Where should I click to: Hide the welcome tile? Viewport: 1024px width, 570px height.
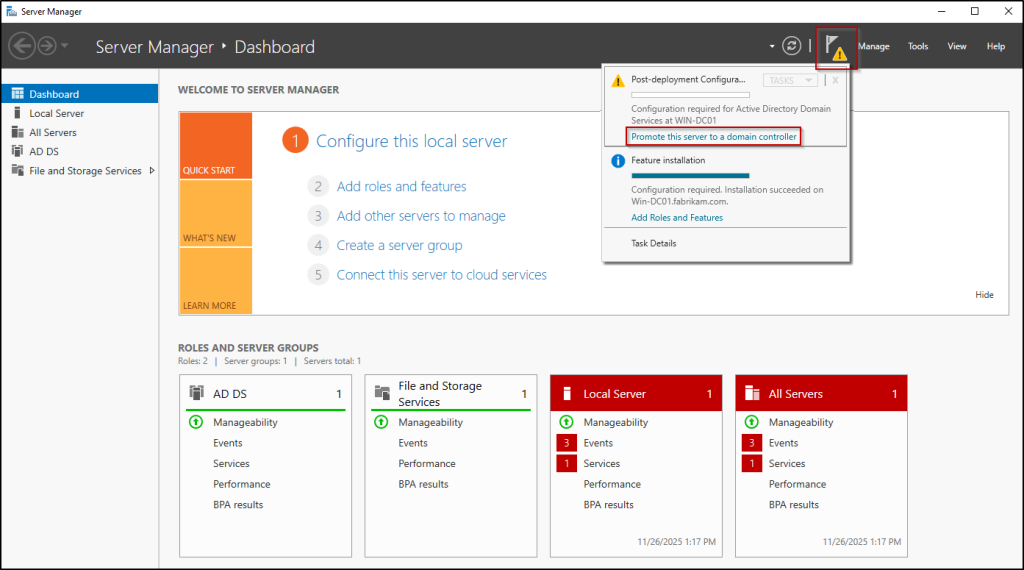(x=984, y=294)
